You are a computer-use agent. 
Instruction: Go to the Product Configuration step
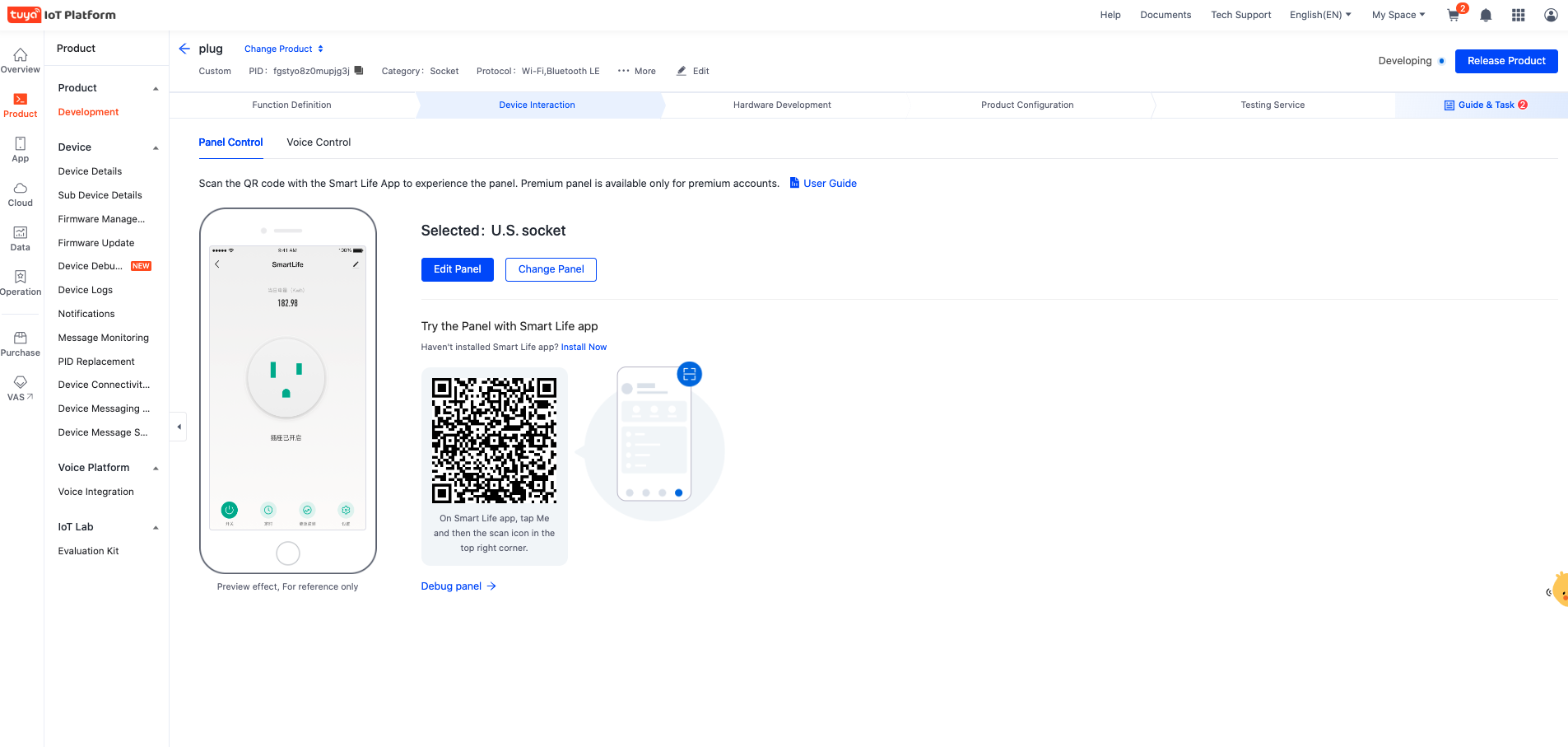point(1027,105)
